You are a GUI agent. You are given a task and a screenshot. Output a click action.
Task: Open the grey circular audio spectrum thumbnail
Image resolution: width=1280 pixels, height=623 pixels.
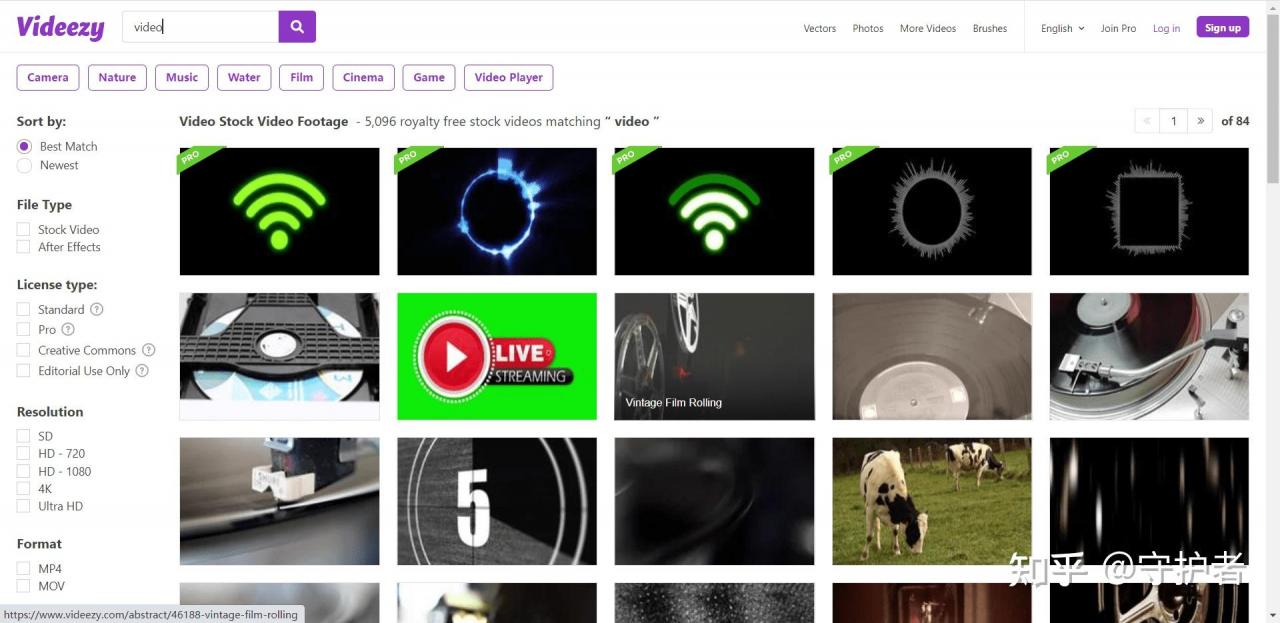(x=932, y=211)
